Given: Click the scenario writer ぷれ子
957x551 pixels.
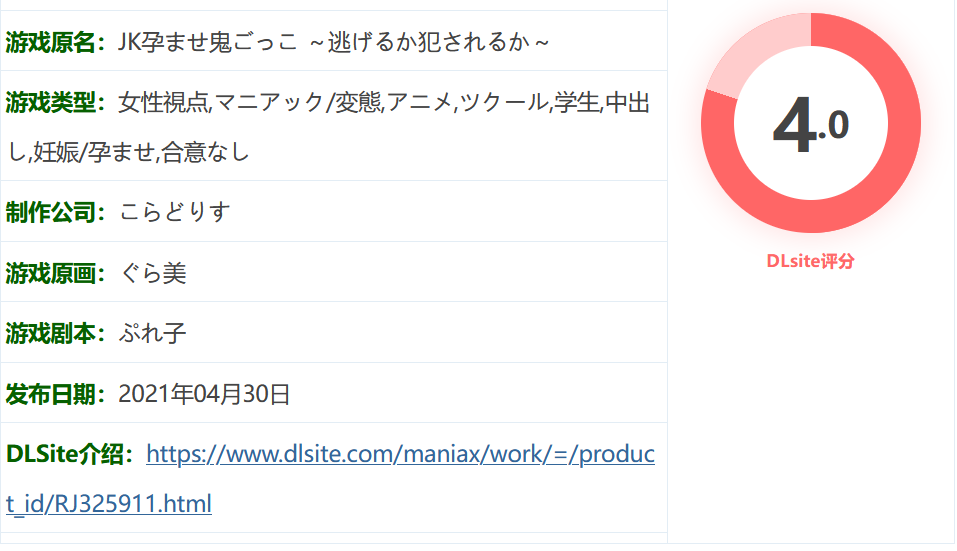Looking at the screenshot, I should [152, 333].
